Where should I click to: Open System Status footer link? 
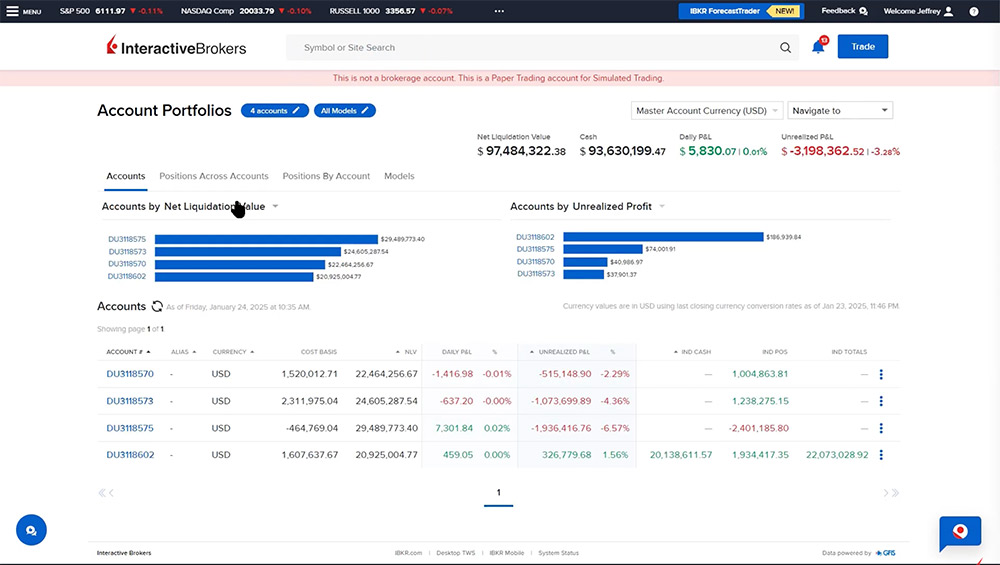pyautogui.click(x=558, y=553)
